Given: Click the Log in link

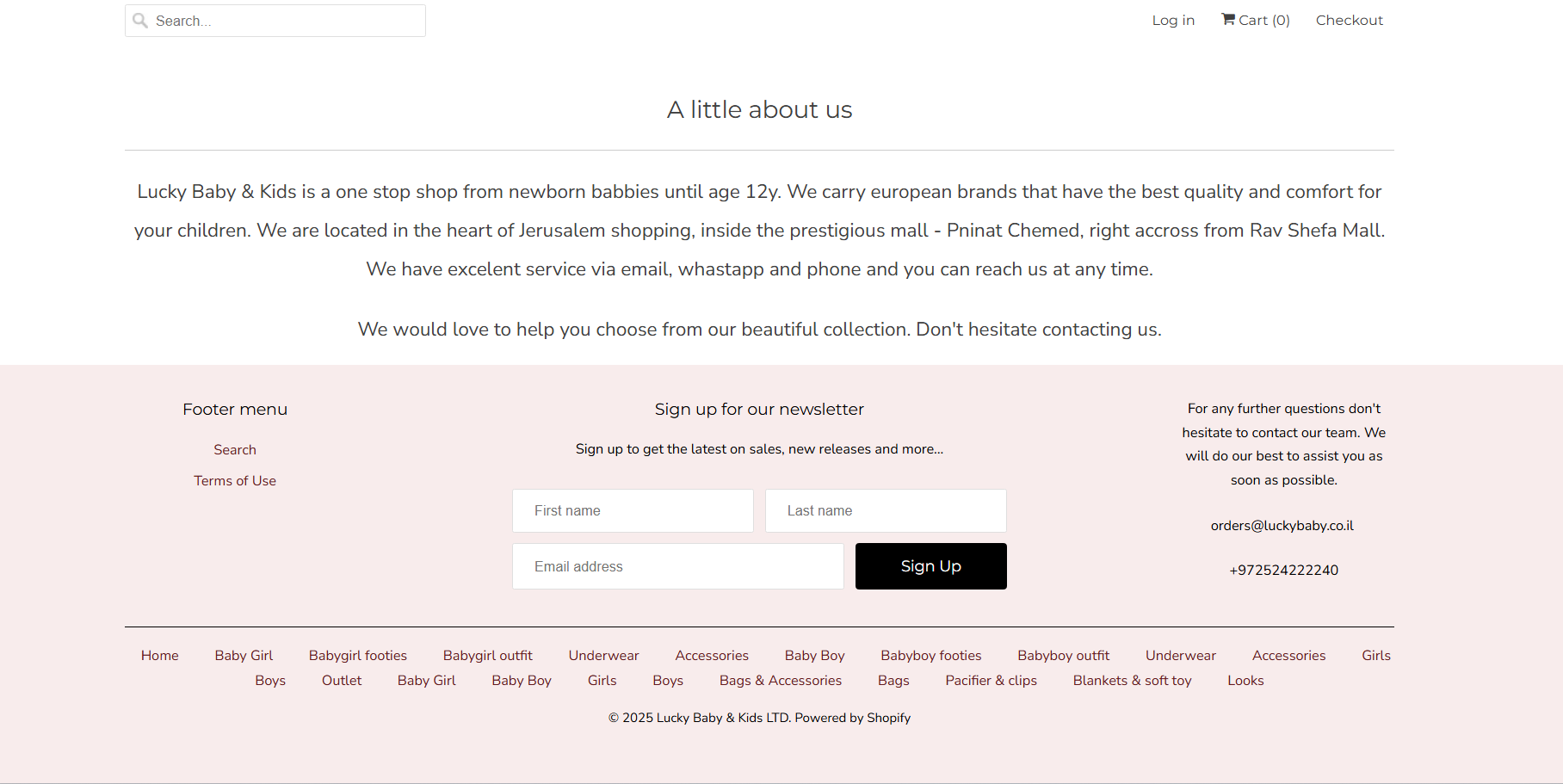Looking at the screenshot, I should click(1173, 21).
